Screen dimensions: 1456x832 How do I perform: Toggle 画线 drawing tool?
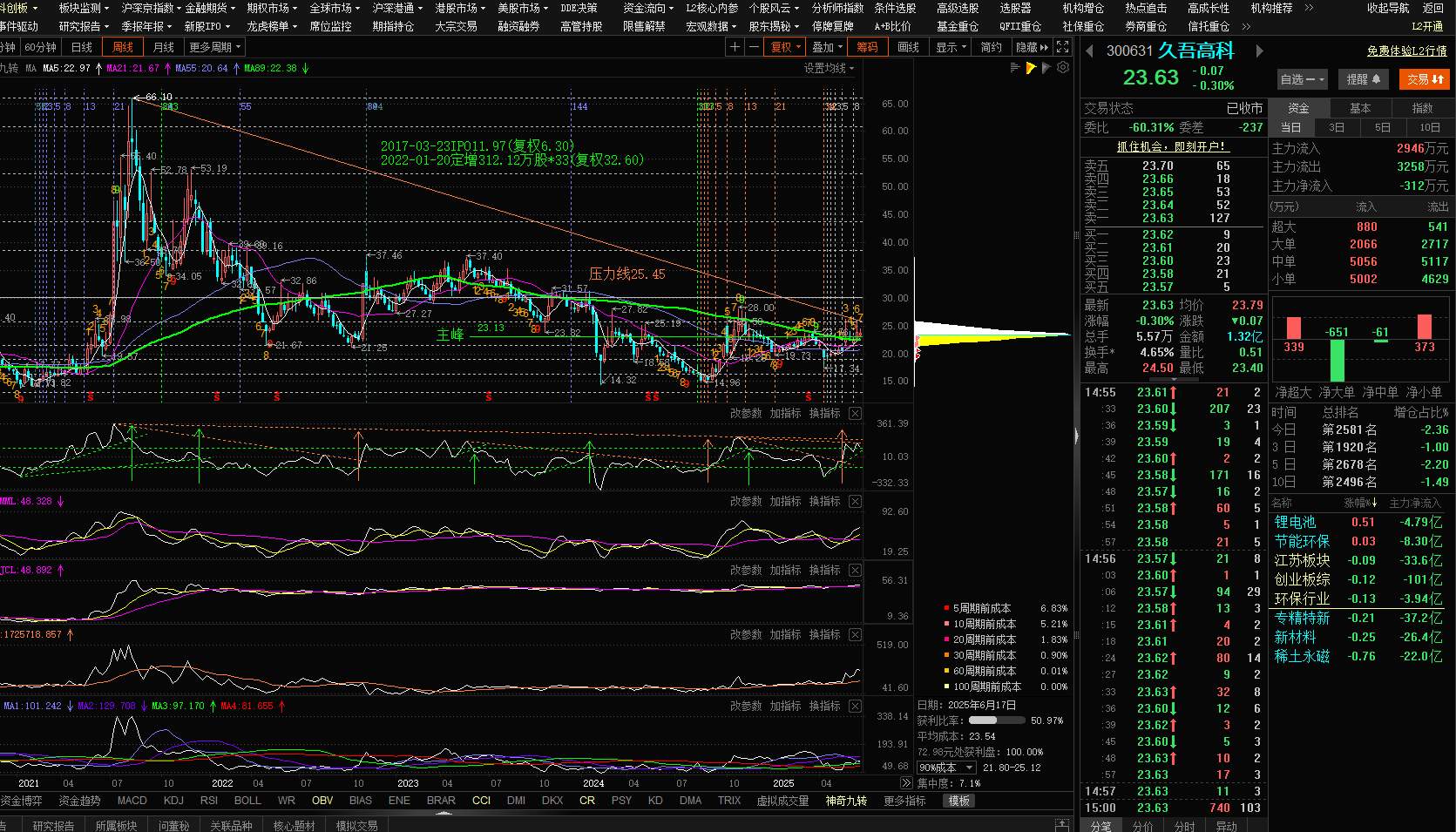coord(908,47)
